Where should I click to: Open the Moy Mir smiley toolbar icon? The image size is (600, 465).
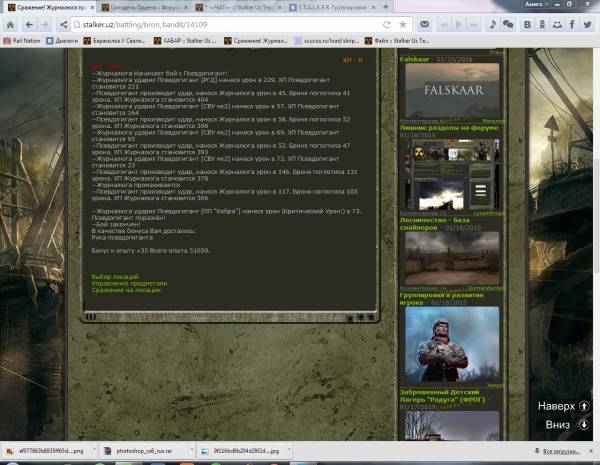(x=557, y=25)
